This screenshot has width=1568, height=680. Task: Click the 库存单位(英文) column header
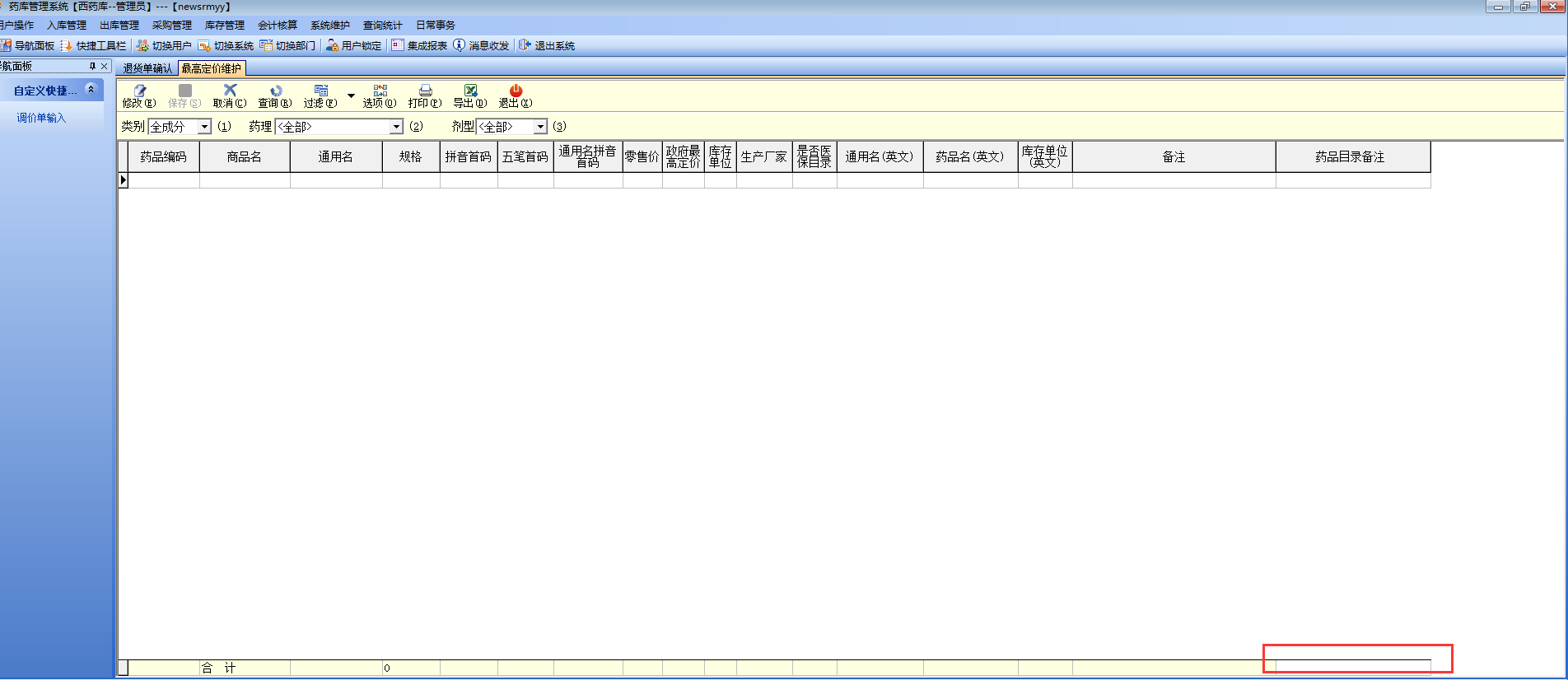(x=1045, y=156)
